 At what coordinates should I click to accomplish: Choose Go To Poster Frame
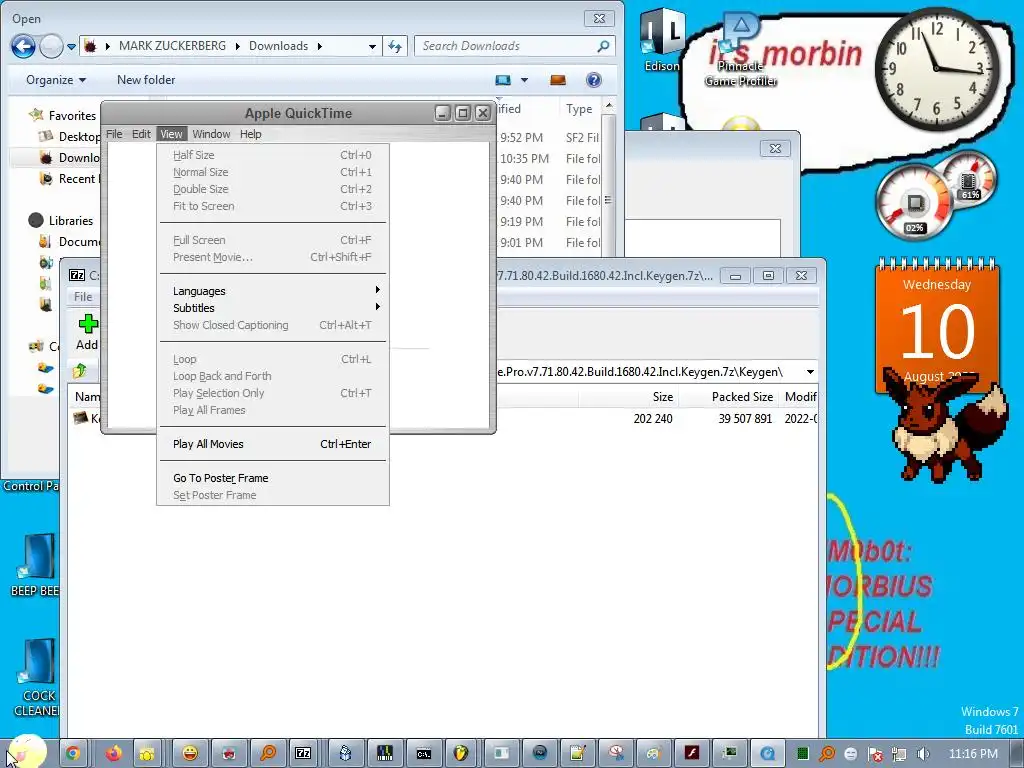[274, 478]
